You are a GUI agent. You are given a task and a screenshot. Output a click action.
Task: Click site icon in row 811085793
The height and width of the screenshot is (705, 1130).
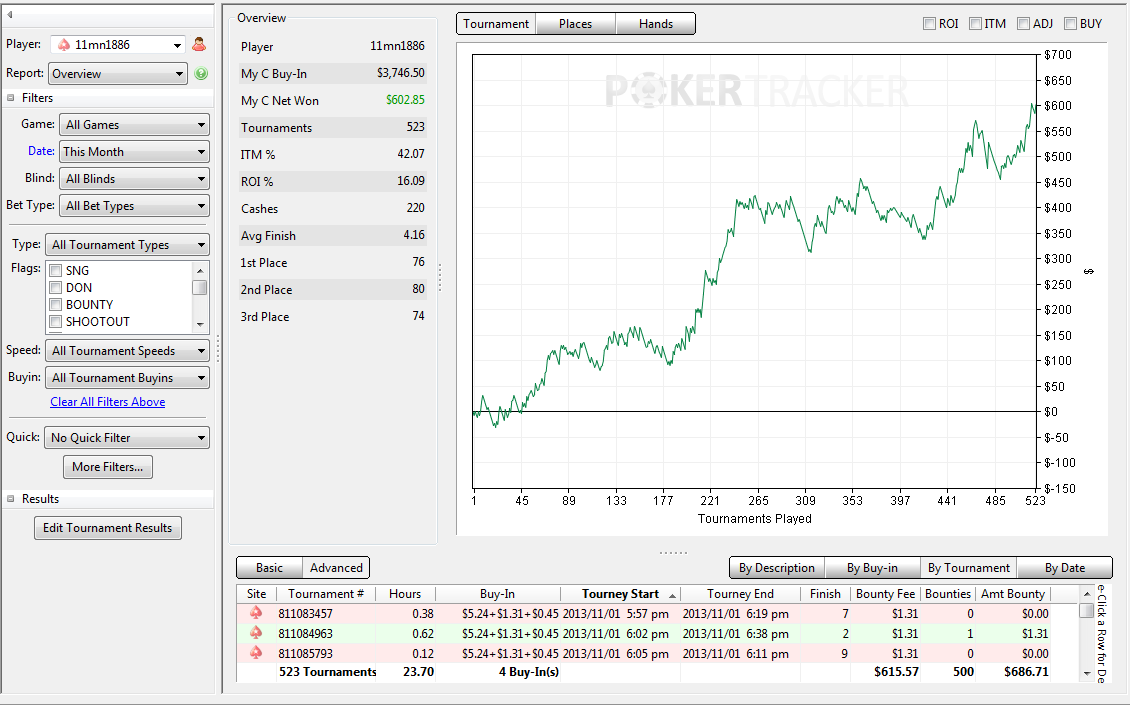click(256, 653)
